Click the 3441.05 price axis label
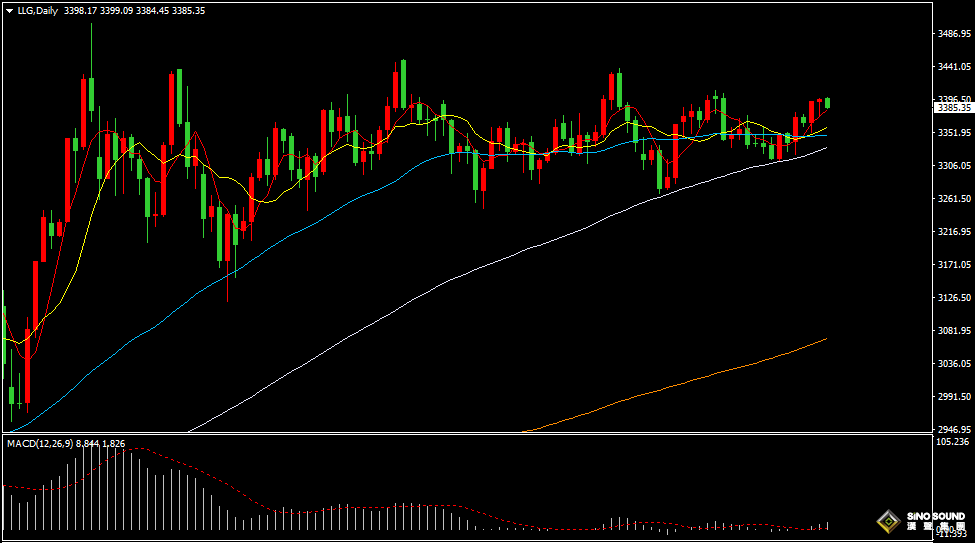This screenshot has height=543, width=975. click(x=954, y=67)
